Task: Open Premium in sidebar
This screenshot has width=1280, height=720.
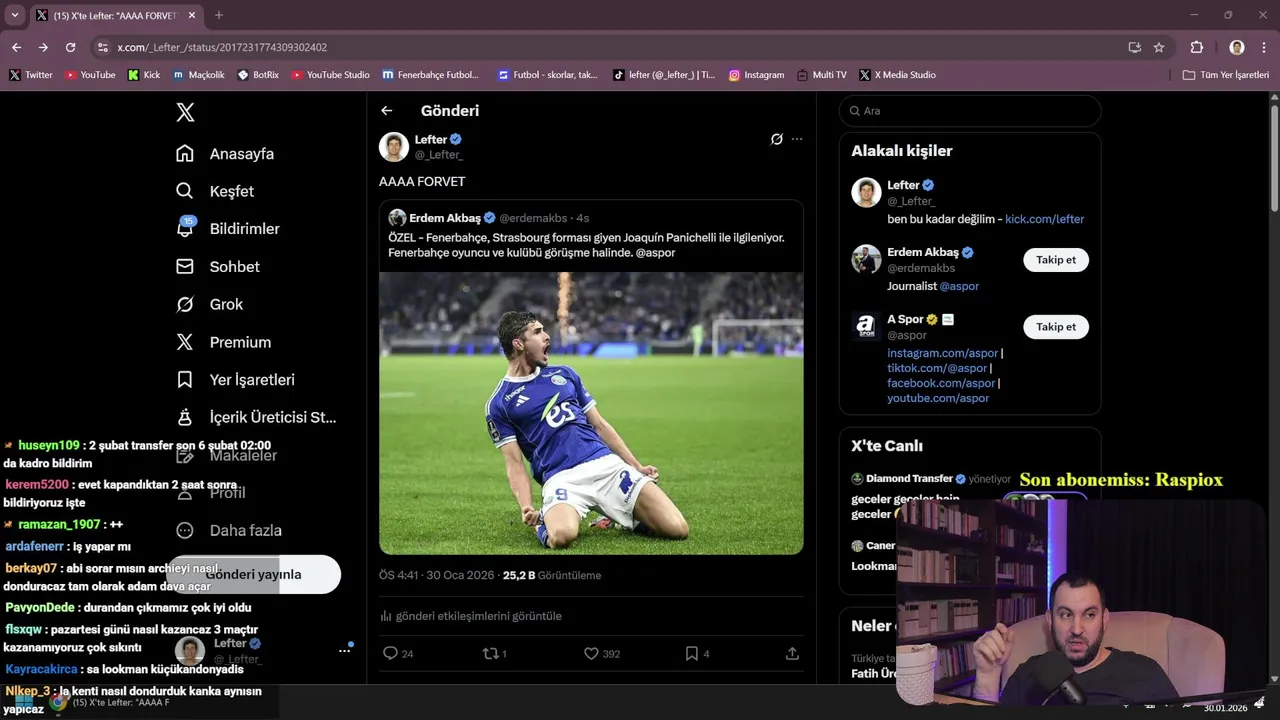Action: [223, 342]
